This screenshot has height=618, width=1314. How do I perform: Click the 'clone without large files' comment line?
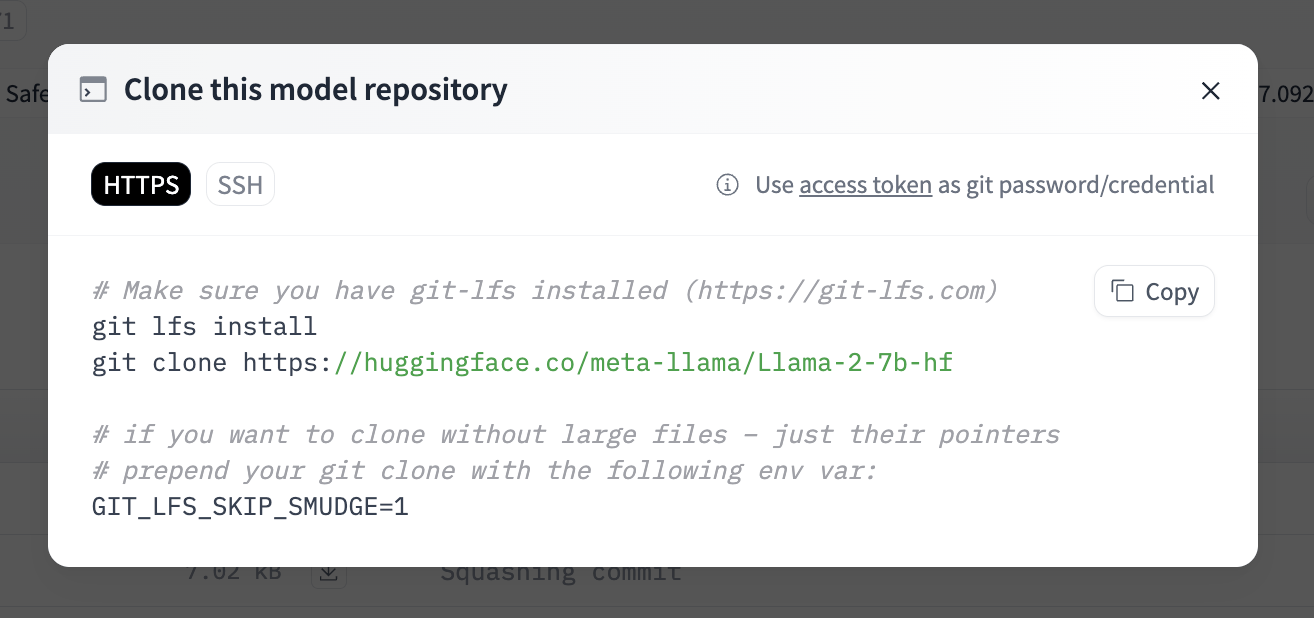[576, 435]
